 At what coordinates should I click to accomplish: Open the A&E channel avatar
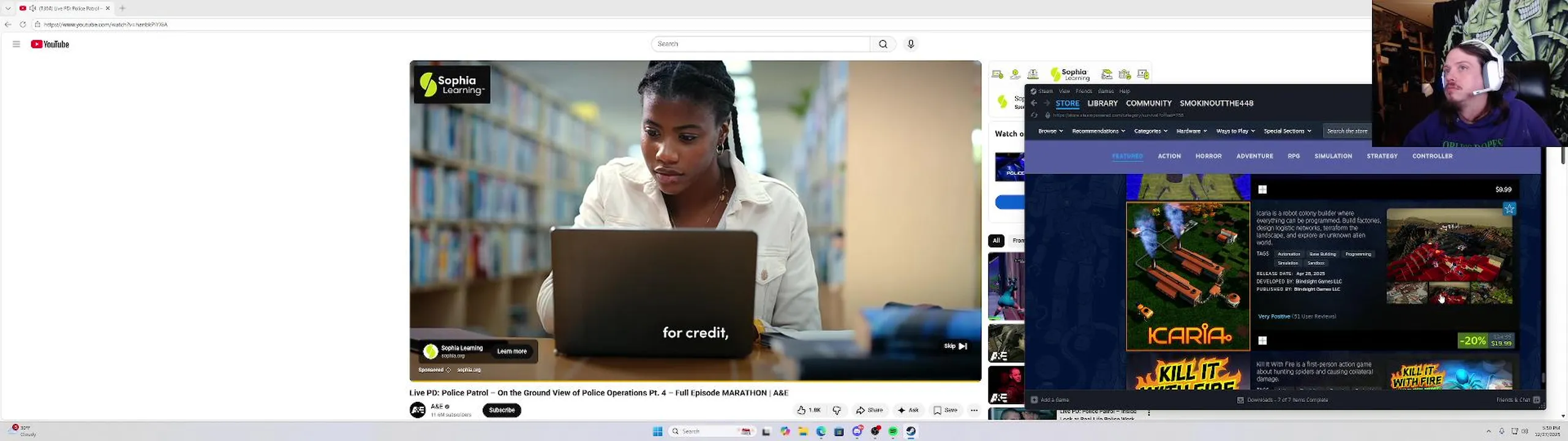coord(418,410)
